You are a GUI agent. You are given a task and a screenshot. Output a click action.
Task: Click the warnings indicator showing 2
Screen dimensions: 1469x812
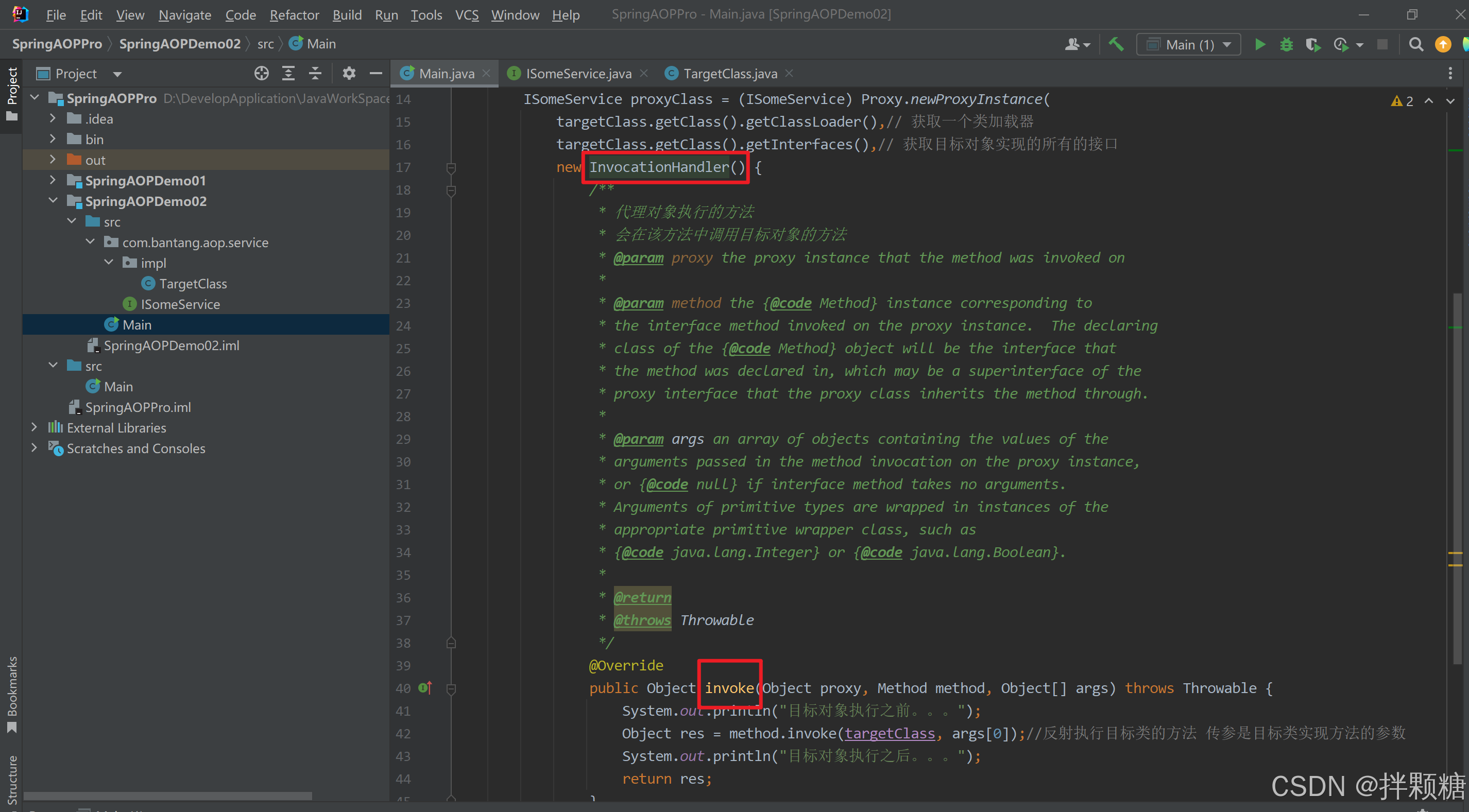(1402, 101)
